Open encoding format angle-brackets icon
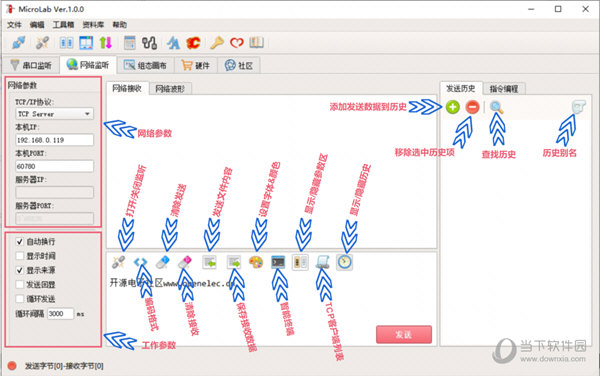Viewport: 600px width, 376px height. 140,262
